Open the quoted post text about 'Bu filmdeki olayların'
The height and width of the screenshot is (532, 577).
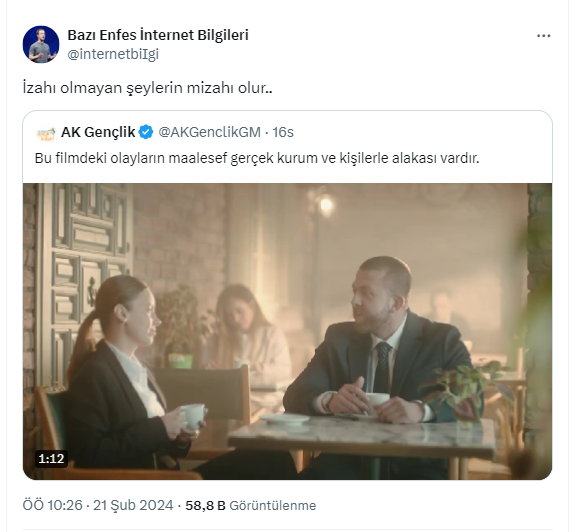257,158
